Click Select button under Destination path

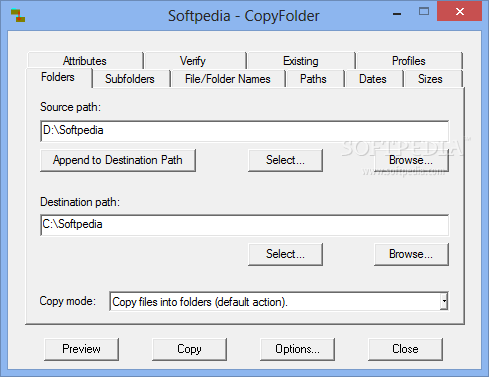point(285,254)
